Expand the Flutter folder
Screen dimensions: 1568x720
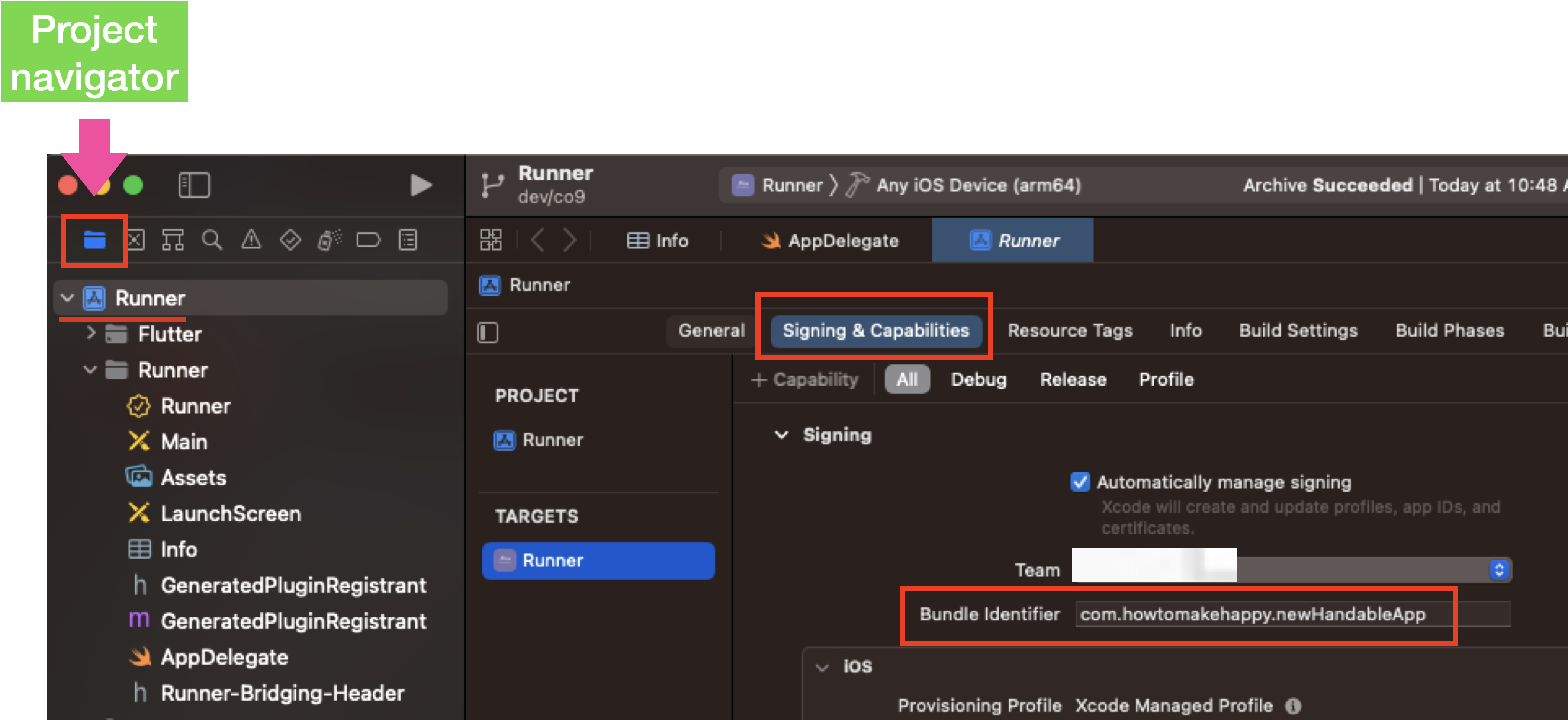point(91,333)
